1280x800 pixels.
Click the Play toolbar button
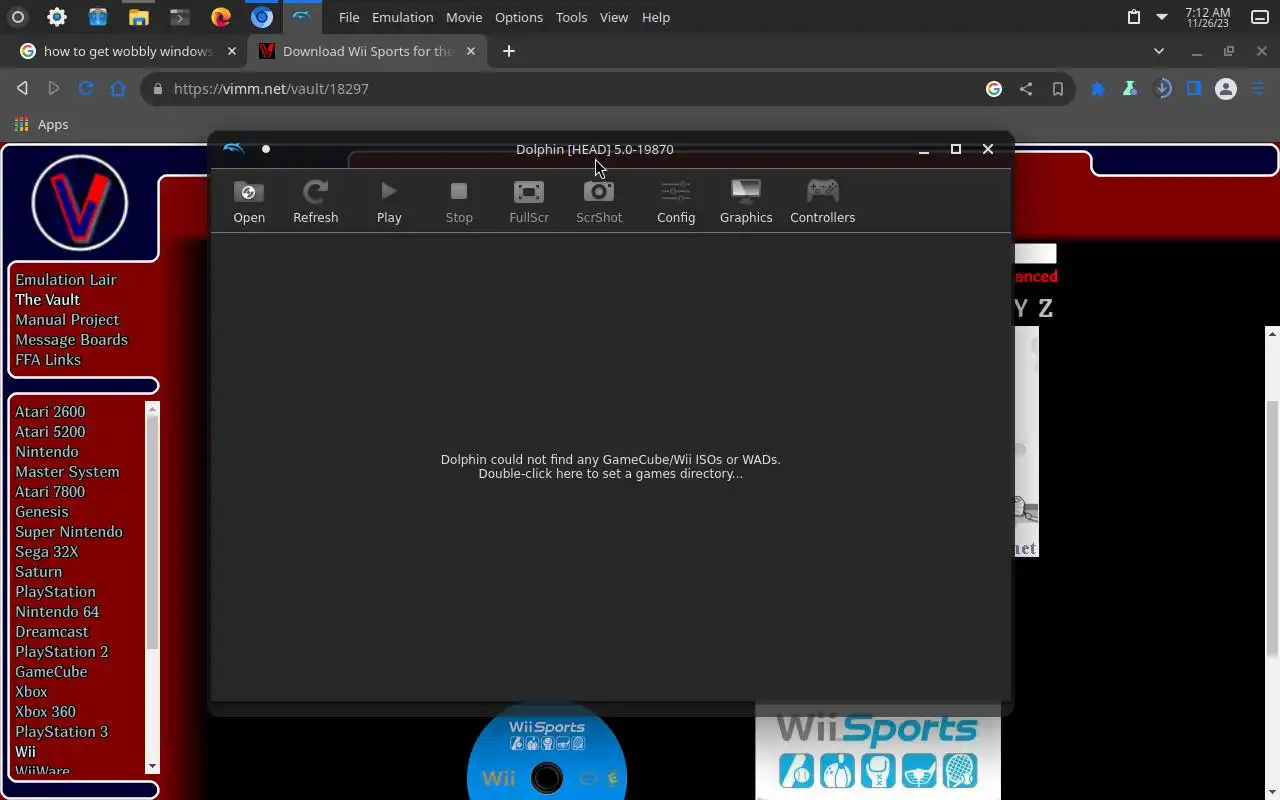click(389, 201)
